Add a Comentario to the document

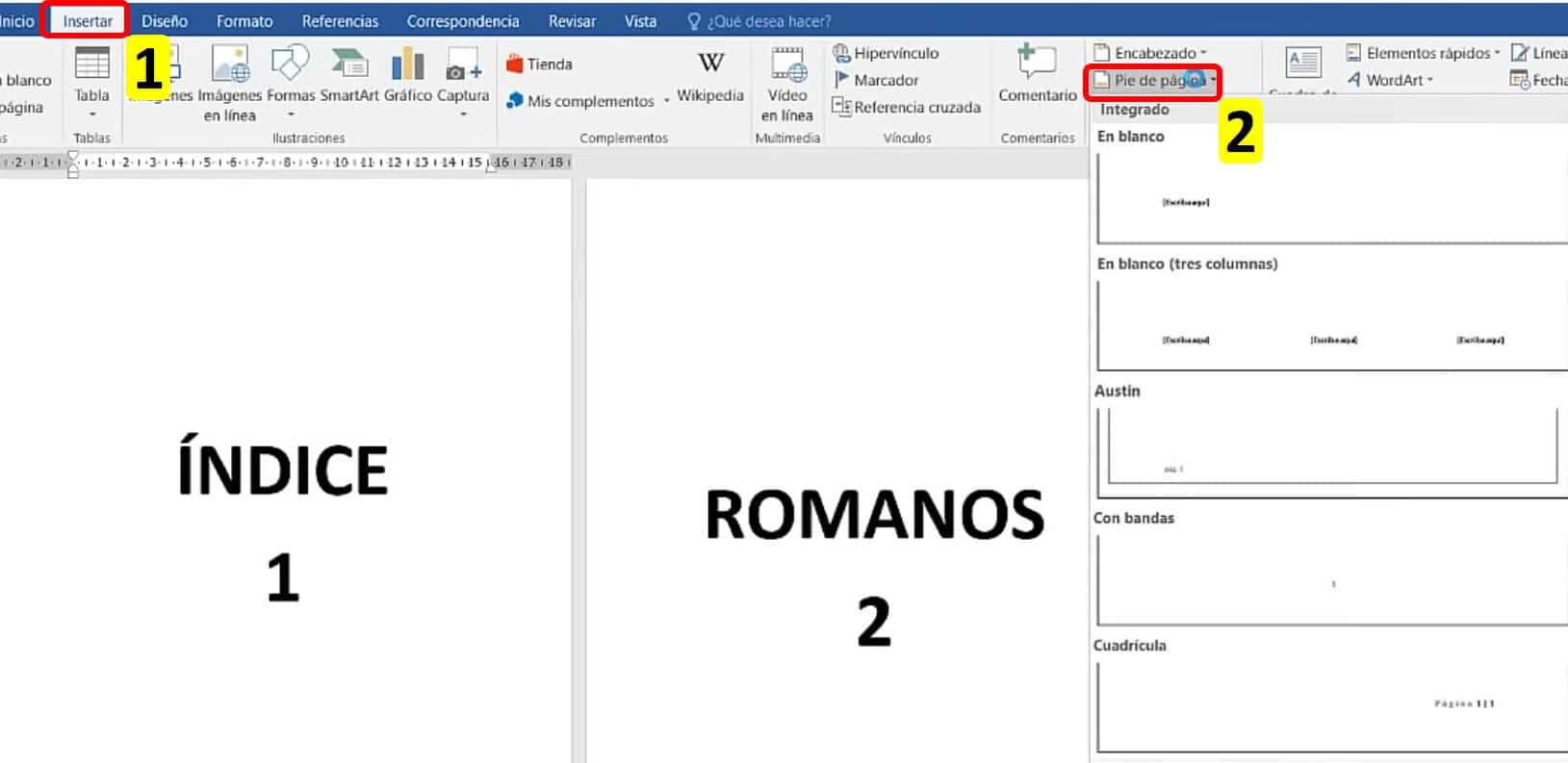[1038, 75]
